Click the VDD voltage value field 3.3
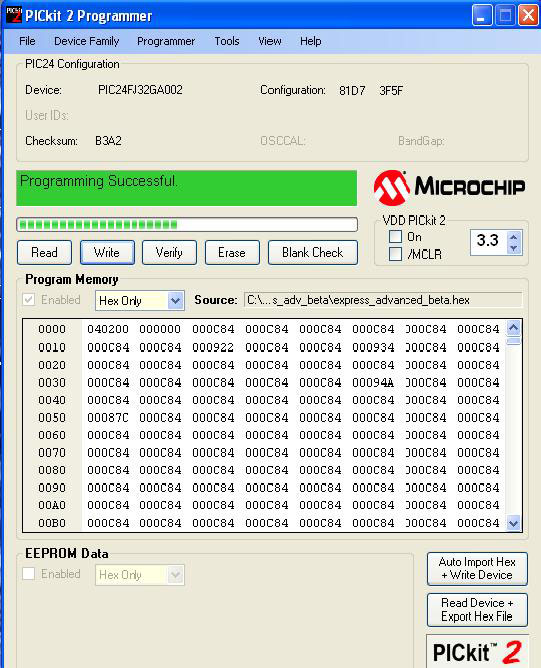 tap(489, 240)
